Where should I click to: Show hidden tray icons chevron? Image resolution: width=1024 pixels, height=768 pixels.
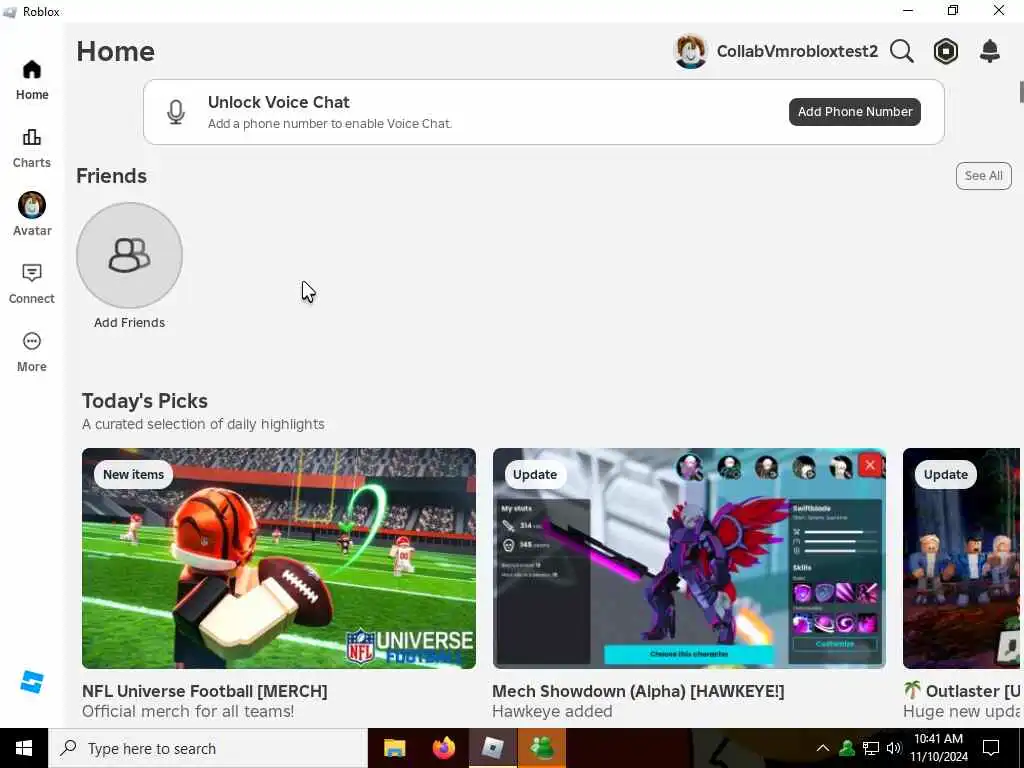click(x=823, y=748)
